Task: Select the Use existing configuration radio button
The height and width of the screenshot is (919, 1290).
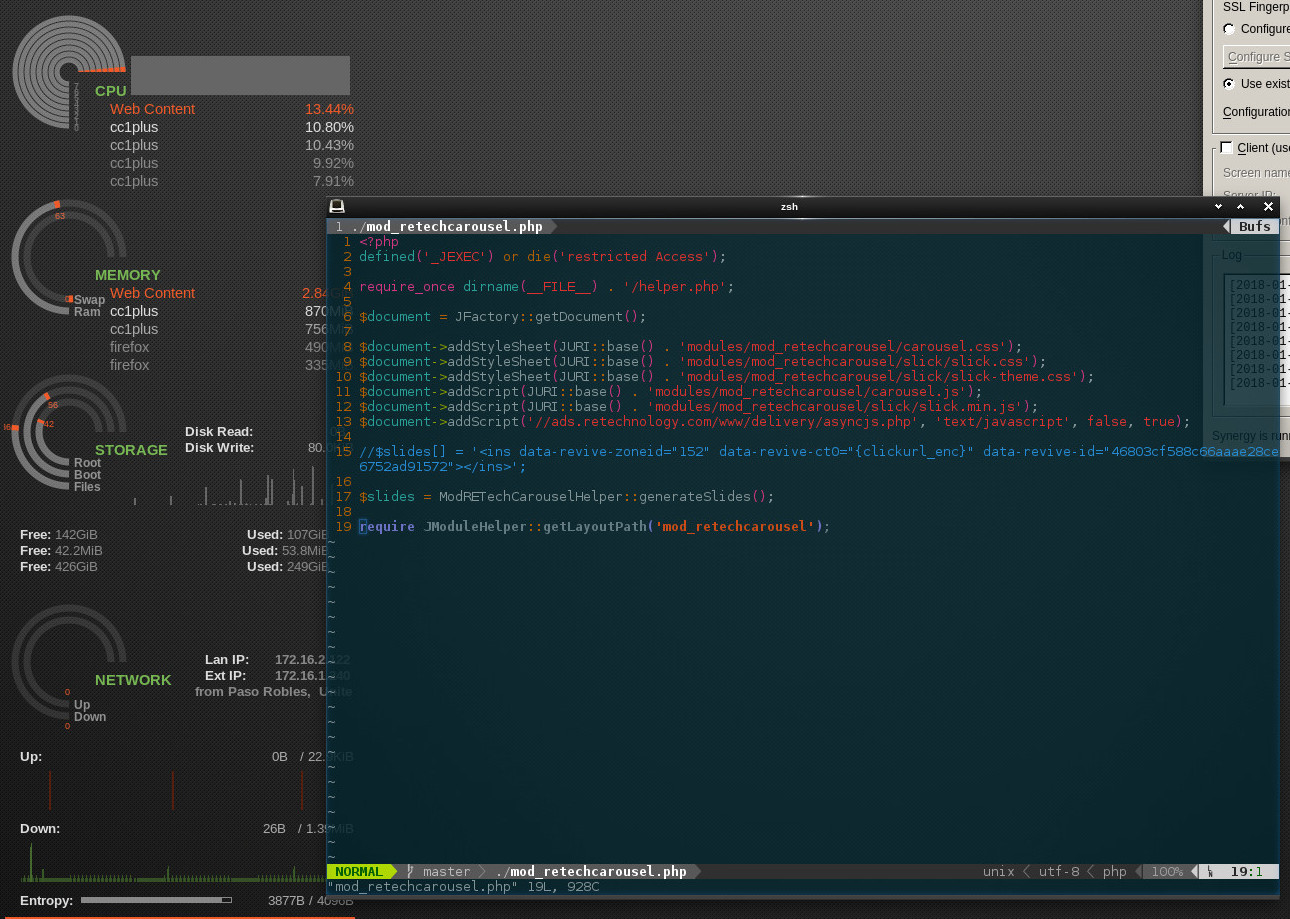Action: 1229,84
